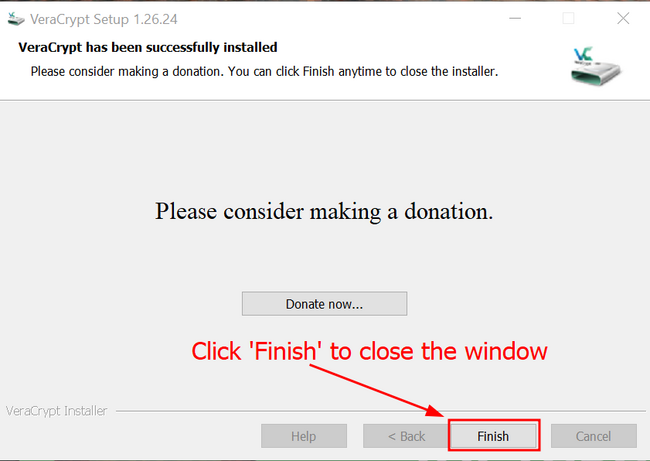Click the VeraCrypt drive logo in header
This screenshot has height=461, width=650.
(595, 66)
